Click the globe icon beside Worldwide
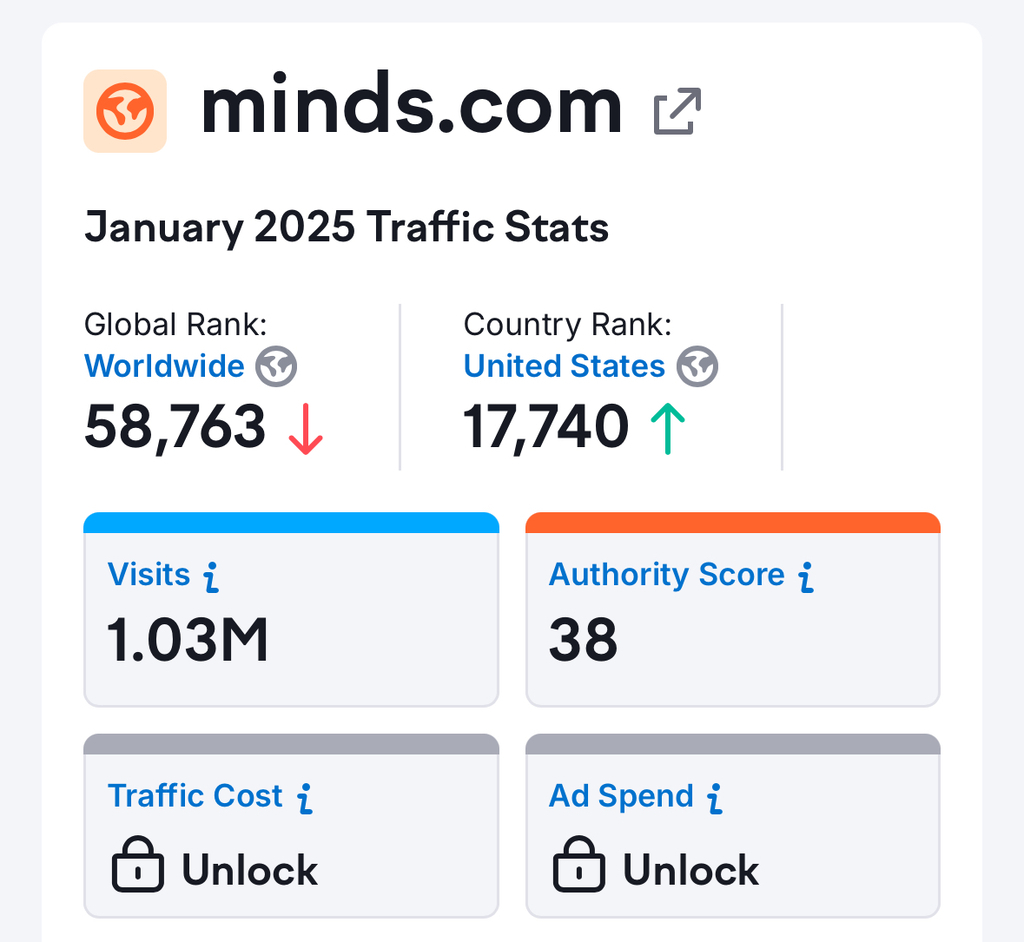The height and width of the screenshot is (942, 1024). [x=276, y=367]
